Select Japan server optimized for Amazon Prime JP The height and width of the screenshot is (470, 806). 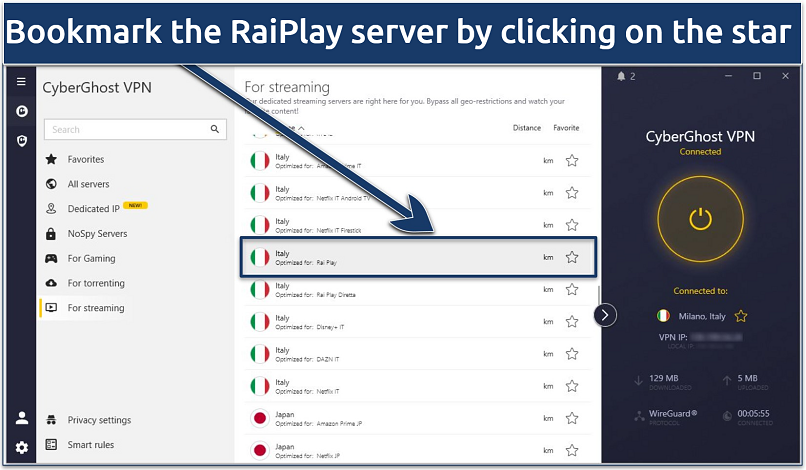[418, 419]
